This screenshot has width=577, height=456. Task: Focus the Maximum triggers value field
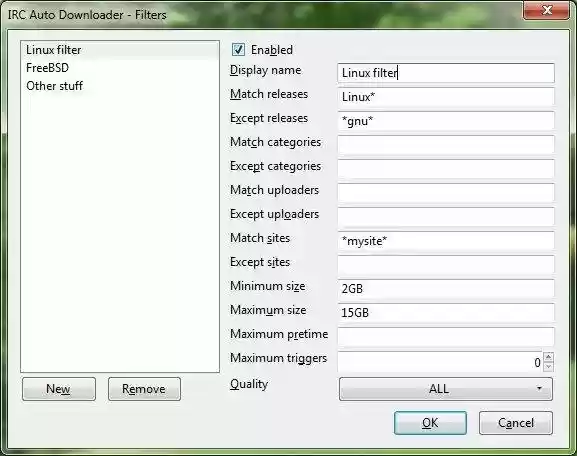440,362
